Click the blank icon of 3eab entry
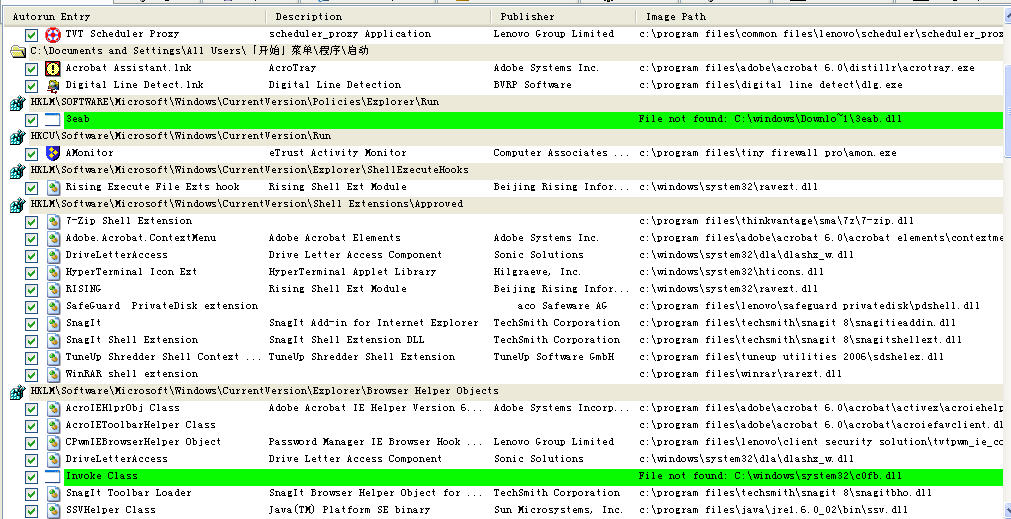 coord(54,120)
